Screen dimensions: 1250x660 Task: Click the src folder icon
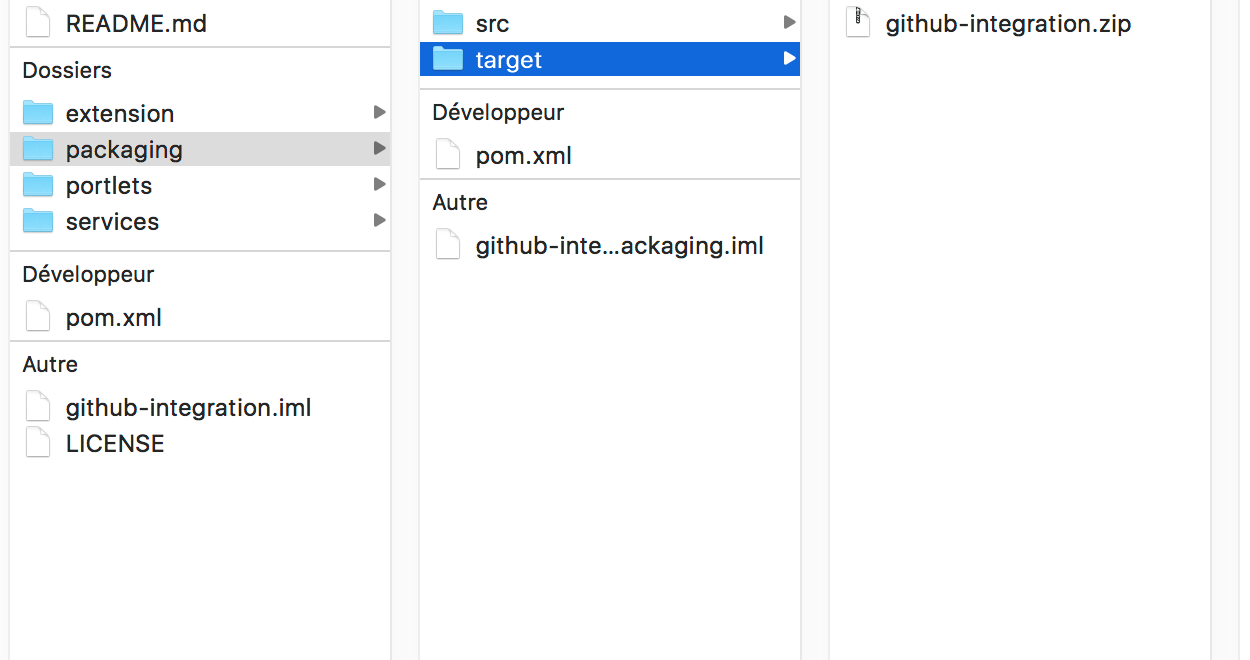[x=448, y=23]
